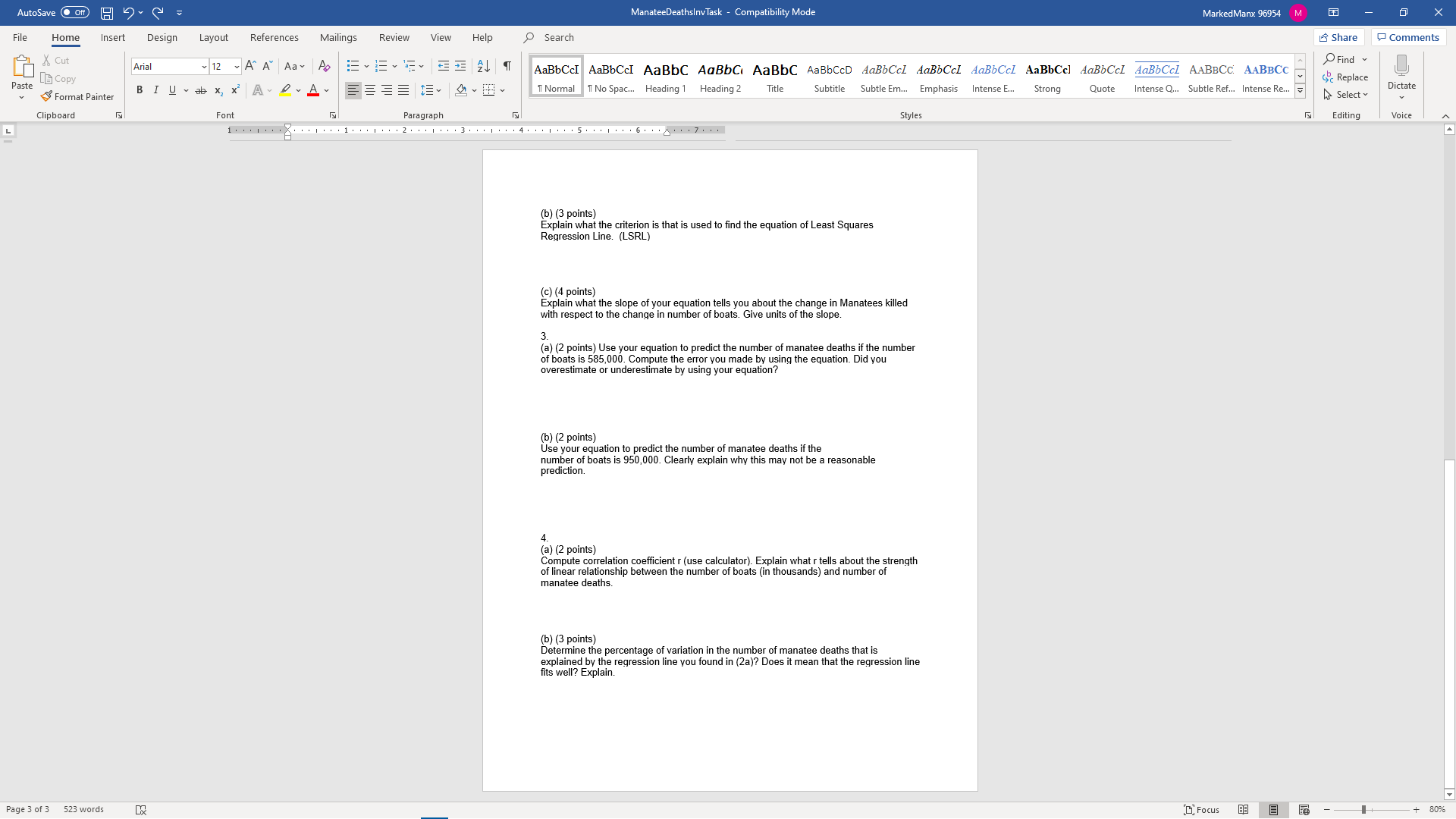This screenshot has height=819, width=1456.
Task: Switch to the Insert tab
Action: 112,37
